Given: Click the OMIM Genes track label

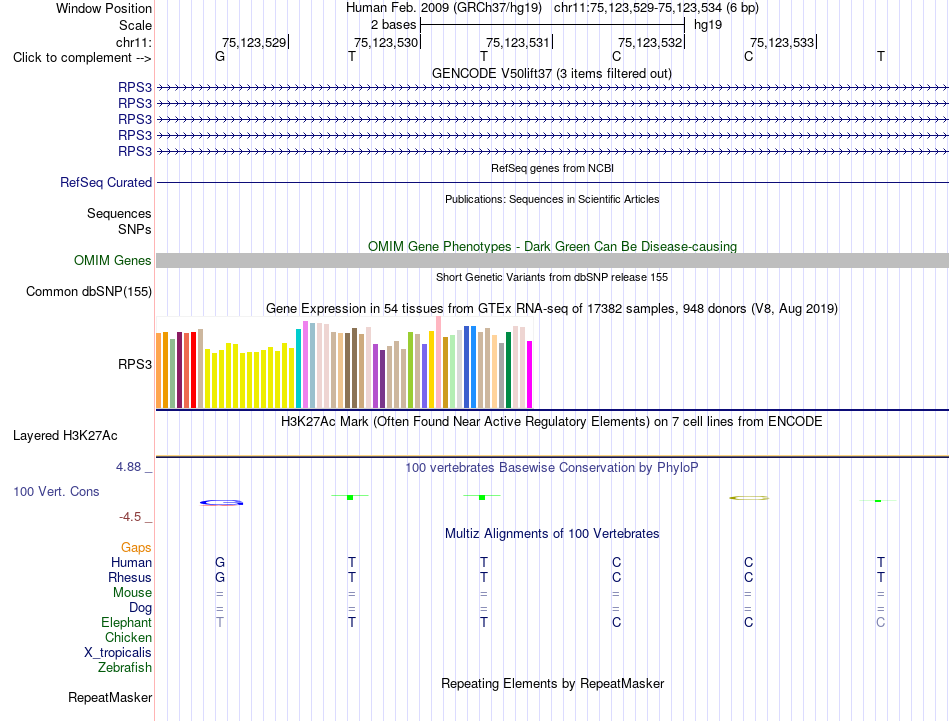Looking at the screenshot, I should (x=112, y=261).
